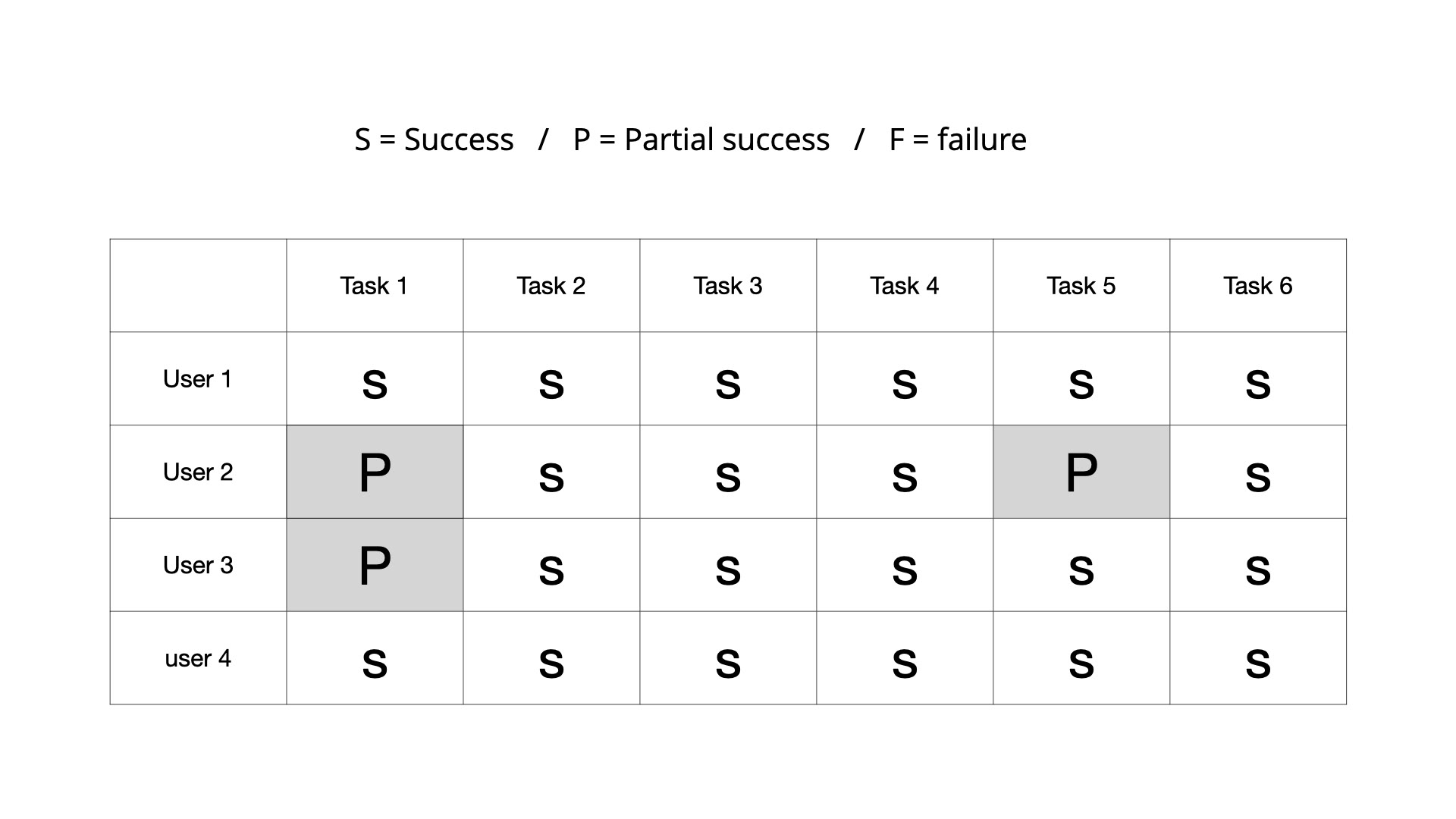Viewport: 1456px width, 819px height.
Task: Select User 4 Task 6 success cell
Action: pos(1258,658)
